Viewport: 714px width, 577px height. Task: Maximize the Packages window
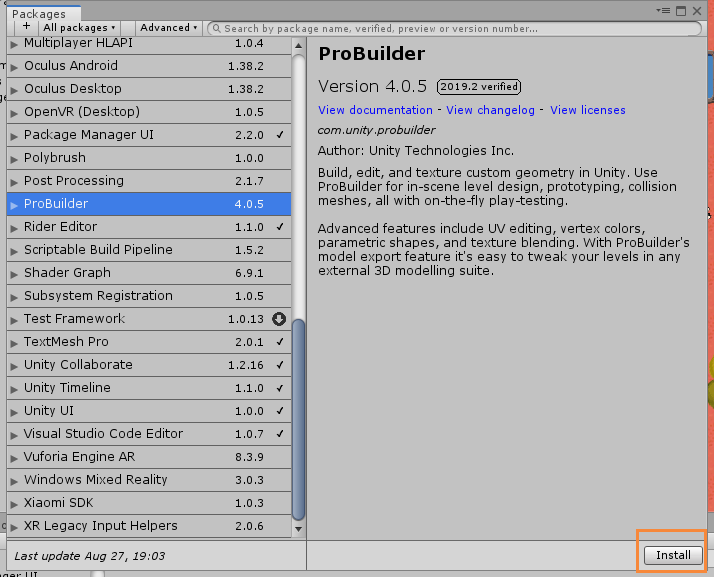681,11
